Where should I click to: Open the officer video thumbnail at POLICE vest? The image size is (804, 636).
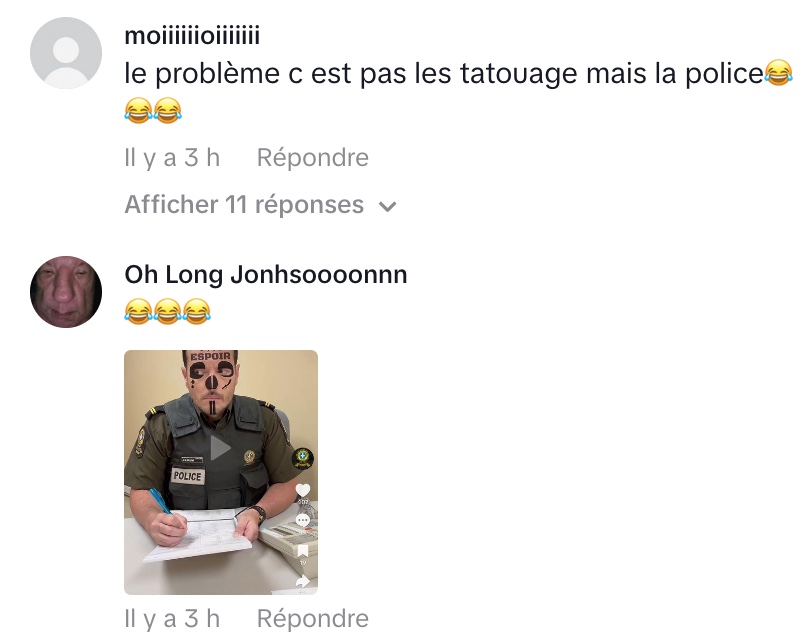tap(188, 476)
